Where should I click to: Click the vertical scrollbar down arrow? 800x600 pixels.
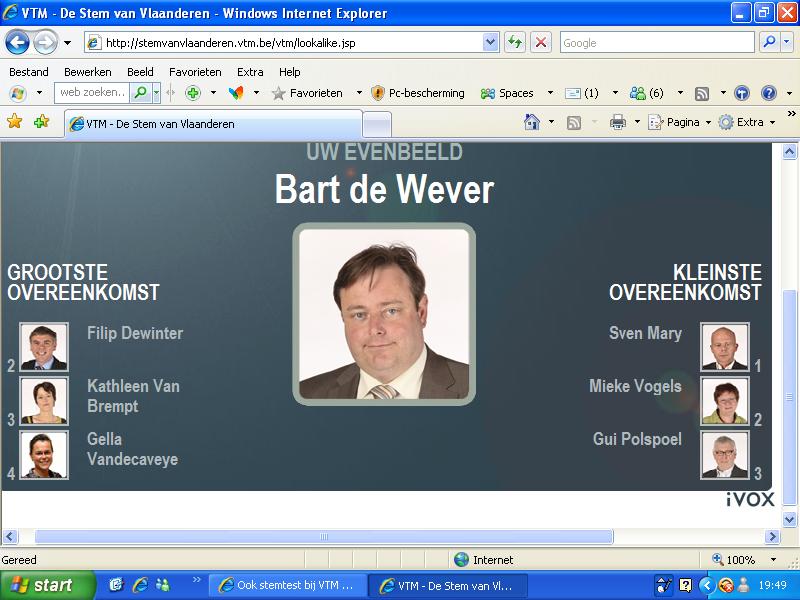789,519
